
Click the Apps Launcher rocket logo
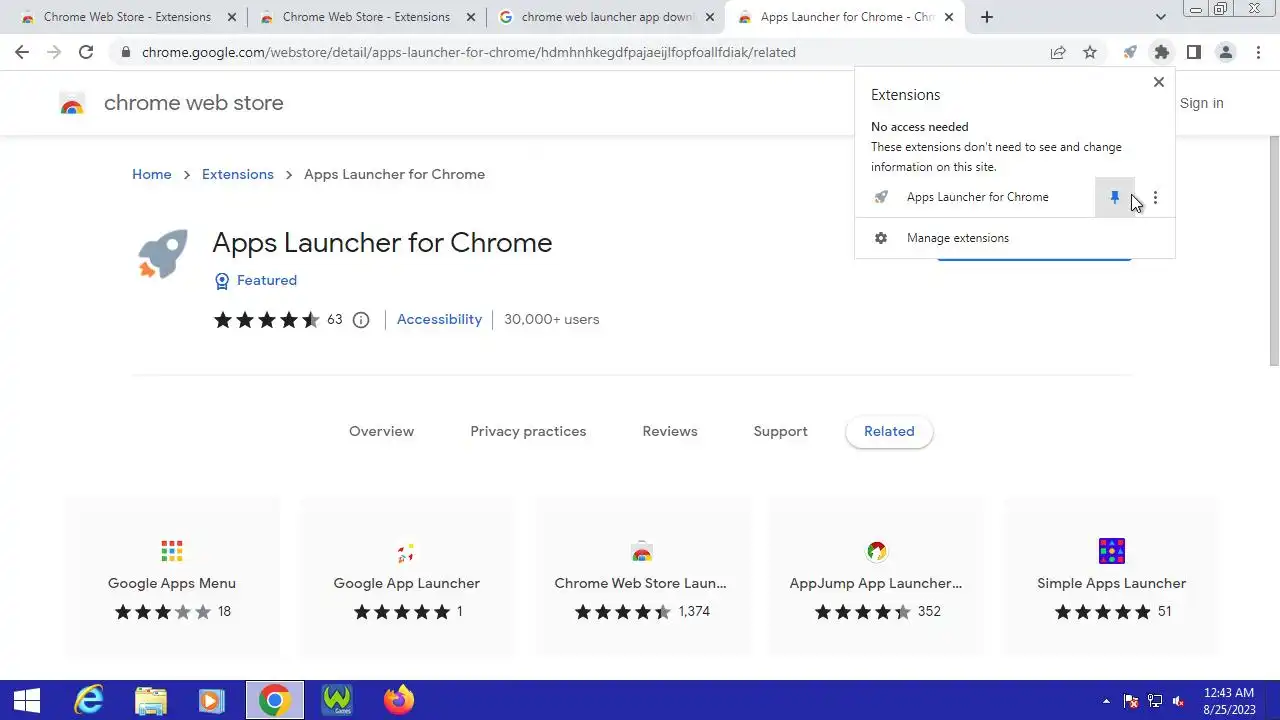tap(162, 254)
